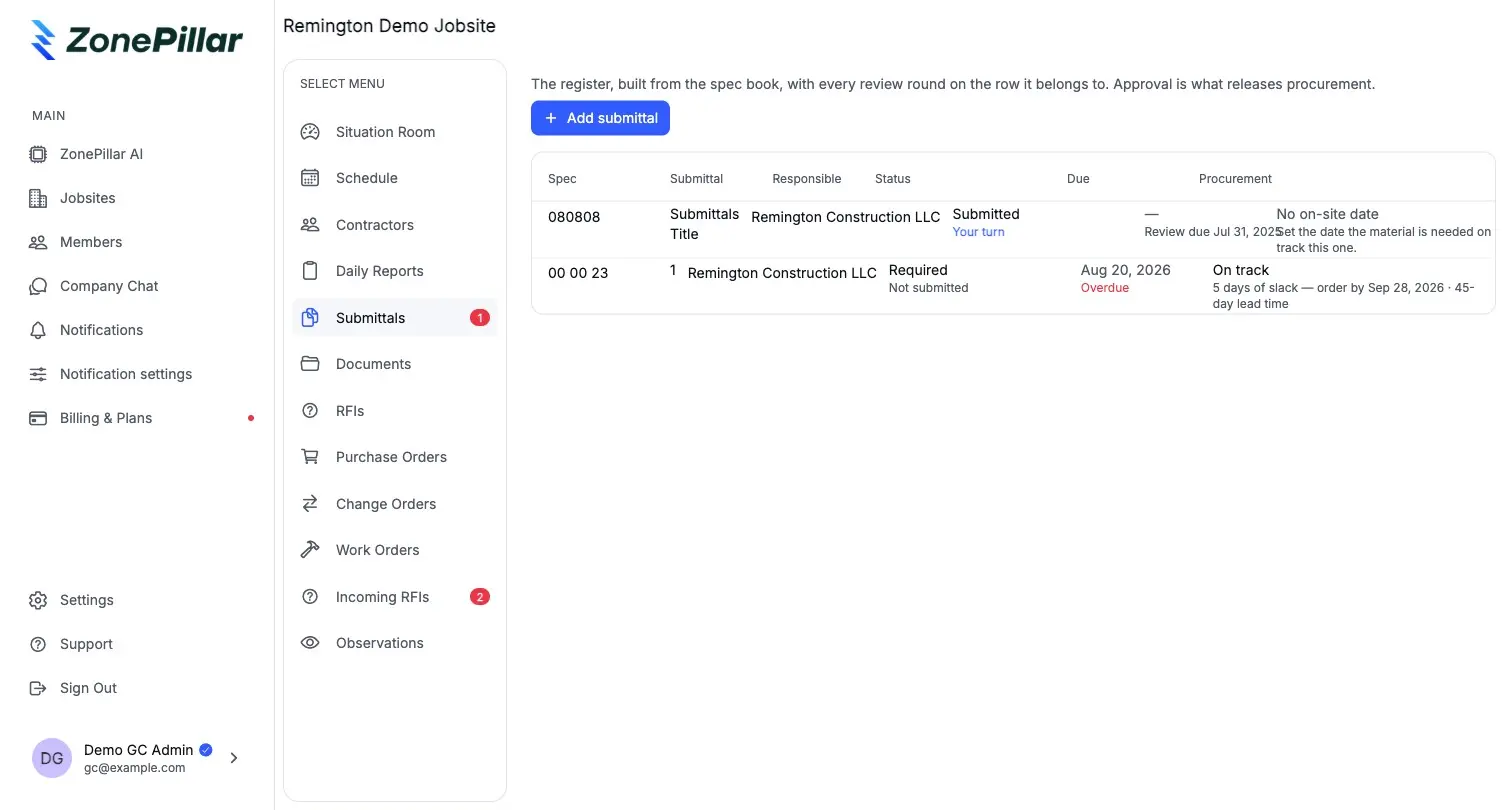Click the Settings gear icon
This screenshot has height=810, width=1512.
[x=38, y=600]
